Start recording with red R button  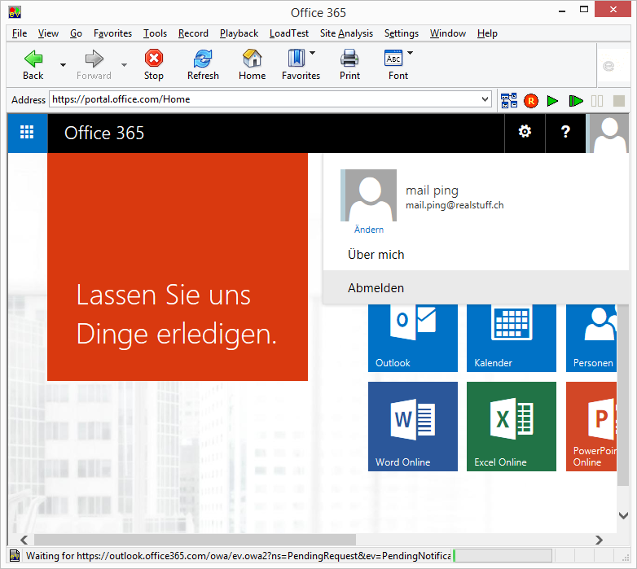tap(531, 101)
